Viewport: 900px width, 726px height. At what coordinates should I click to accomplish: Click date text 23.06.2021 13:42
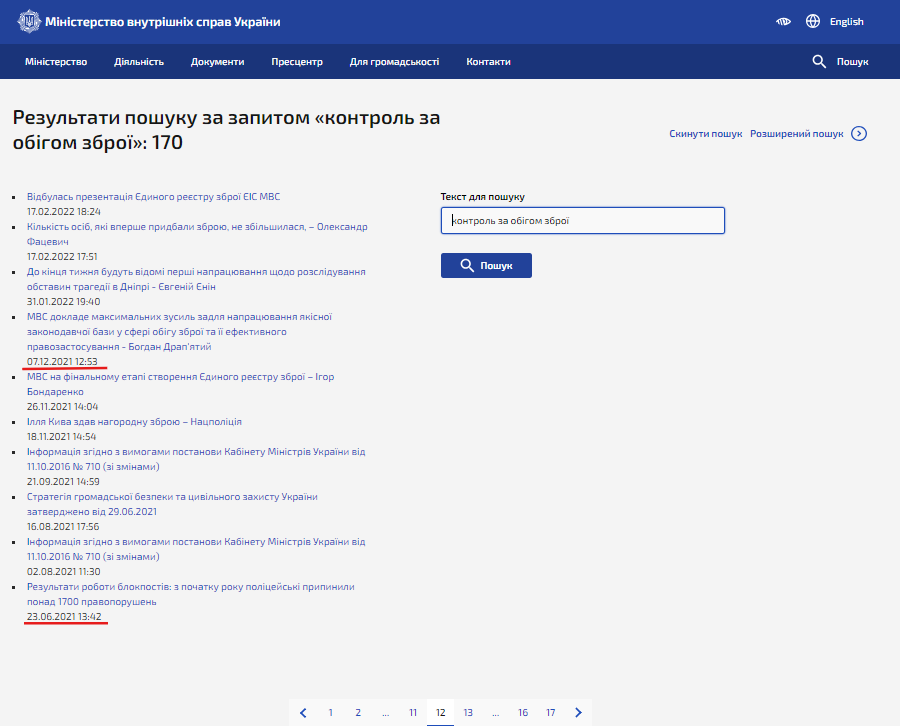[64, 616]
